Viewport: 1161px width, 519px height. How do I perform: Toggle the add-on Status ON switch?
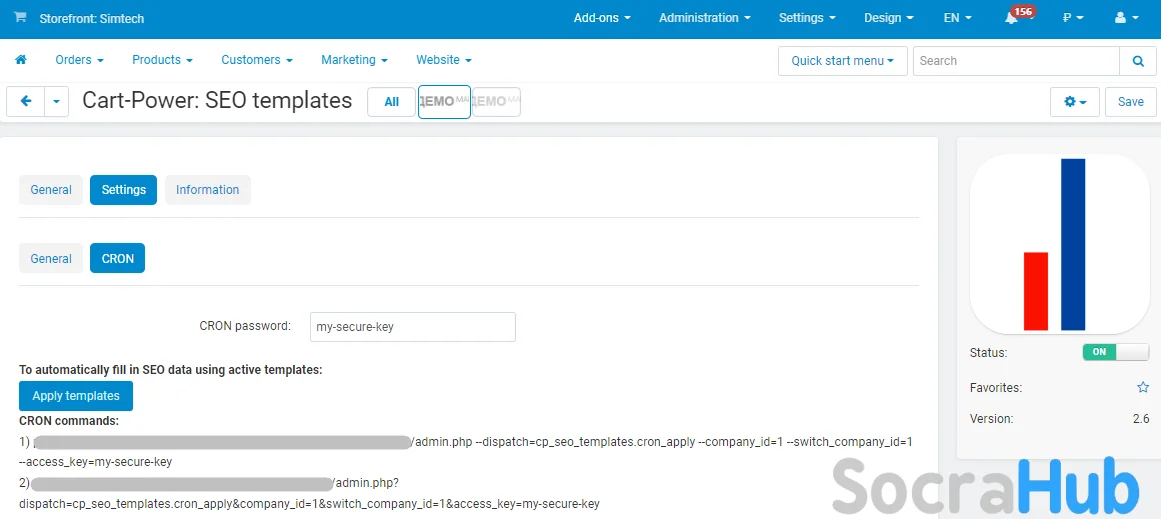click(x=1115, y=352)
